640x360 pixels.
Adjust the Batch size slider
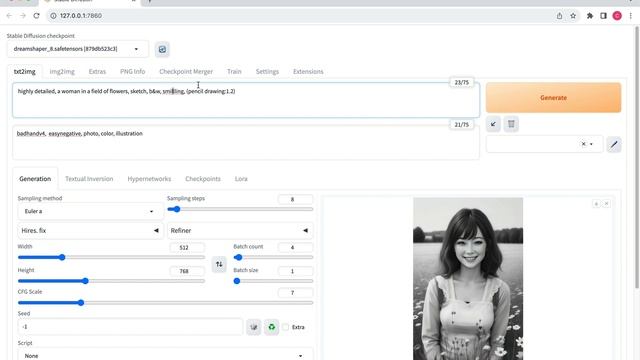pyautogui.click(x=273, y=281)
